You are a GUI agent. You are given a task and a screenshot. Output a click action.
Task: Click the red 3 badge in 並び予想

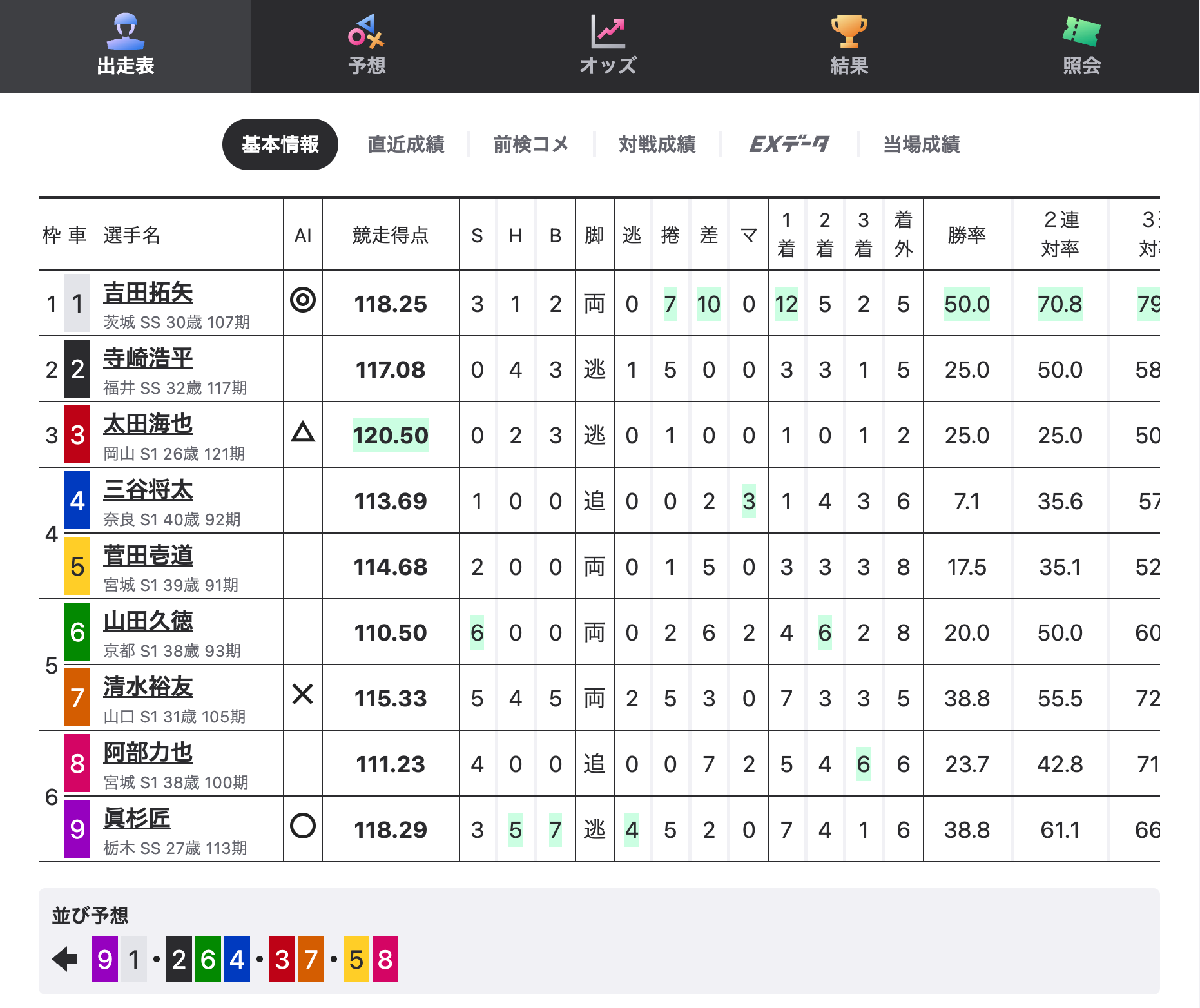(282, 959)
